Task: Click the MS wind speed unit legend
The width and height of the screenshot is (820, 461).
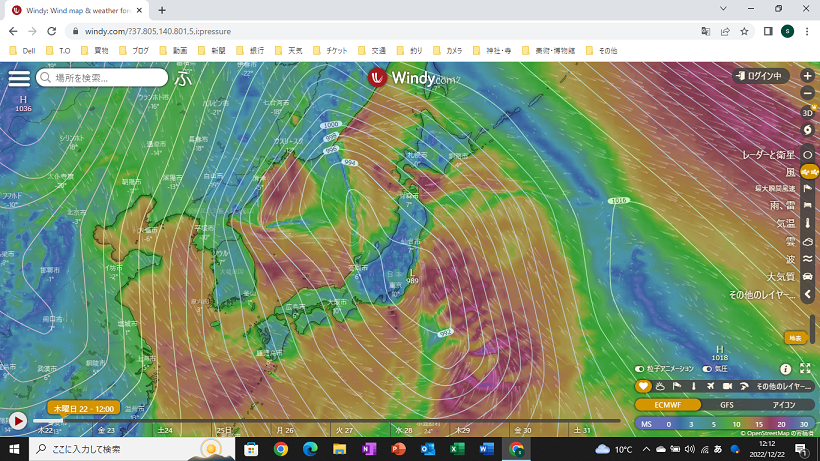Action: tap(646, 424)
